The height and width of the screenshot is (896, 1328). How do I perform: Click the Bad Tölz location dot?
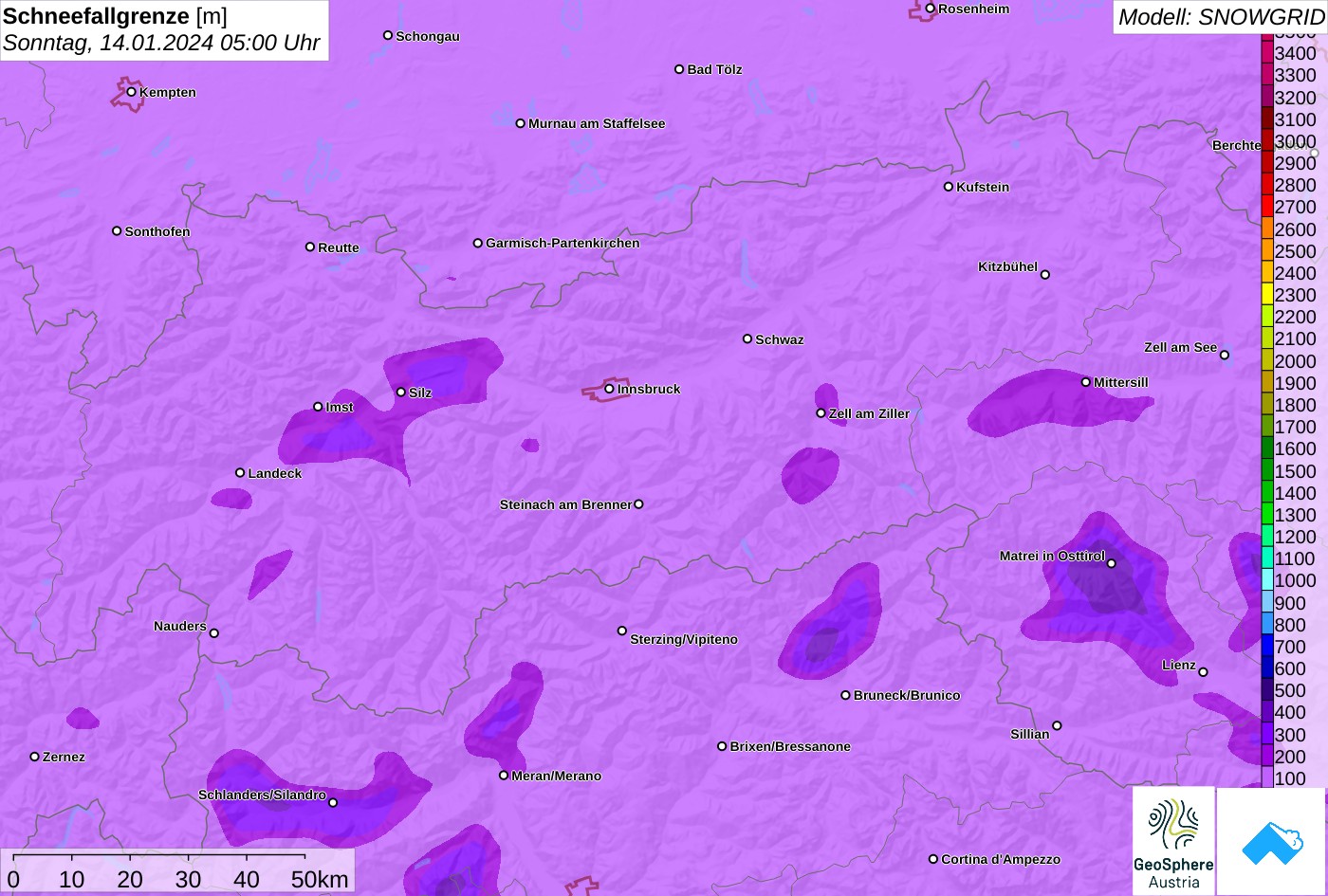pos(679,69)
